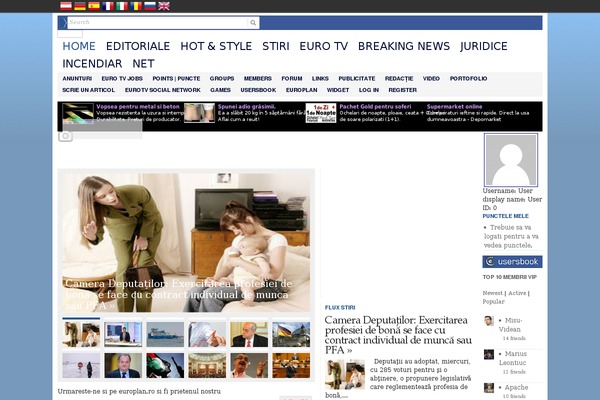Select the Italian flag icon
Viewport: 600px width, 400px height.
tap(122, 6)
